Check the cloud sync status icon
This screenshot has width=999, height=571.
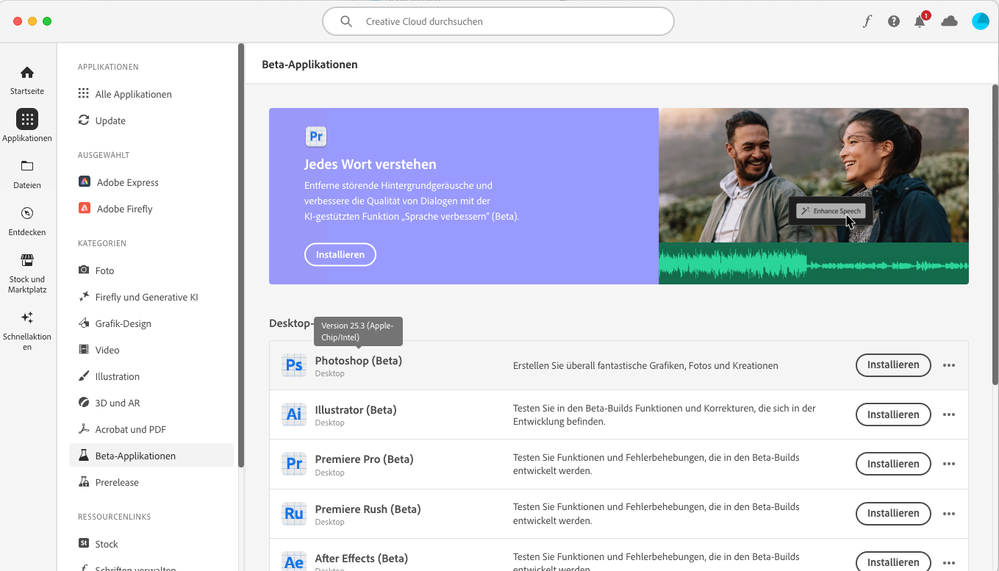949,22
